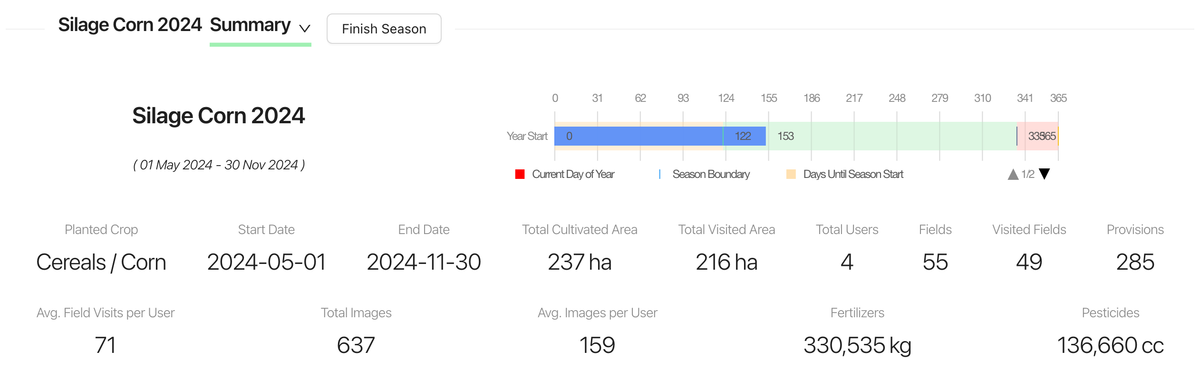Go to next legend page arrow
1200x373 pixels.
(1044, 174)
